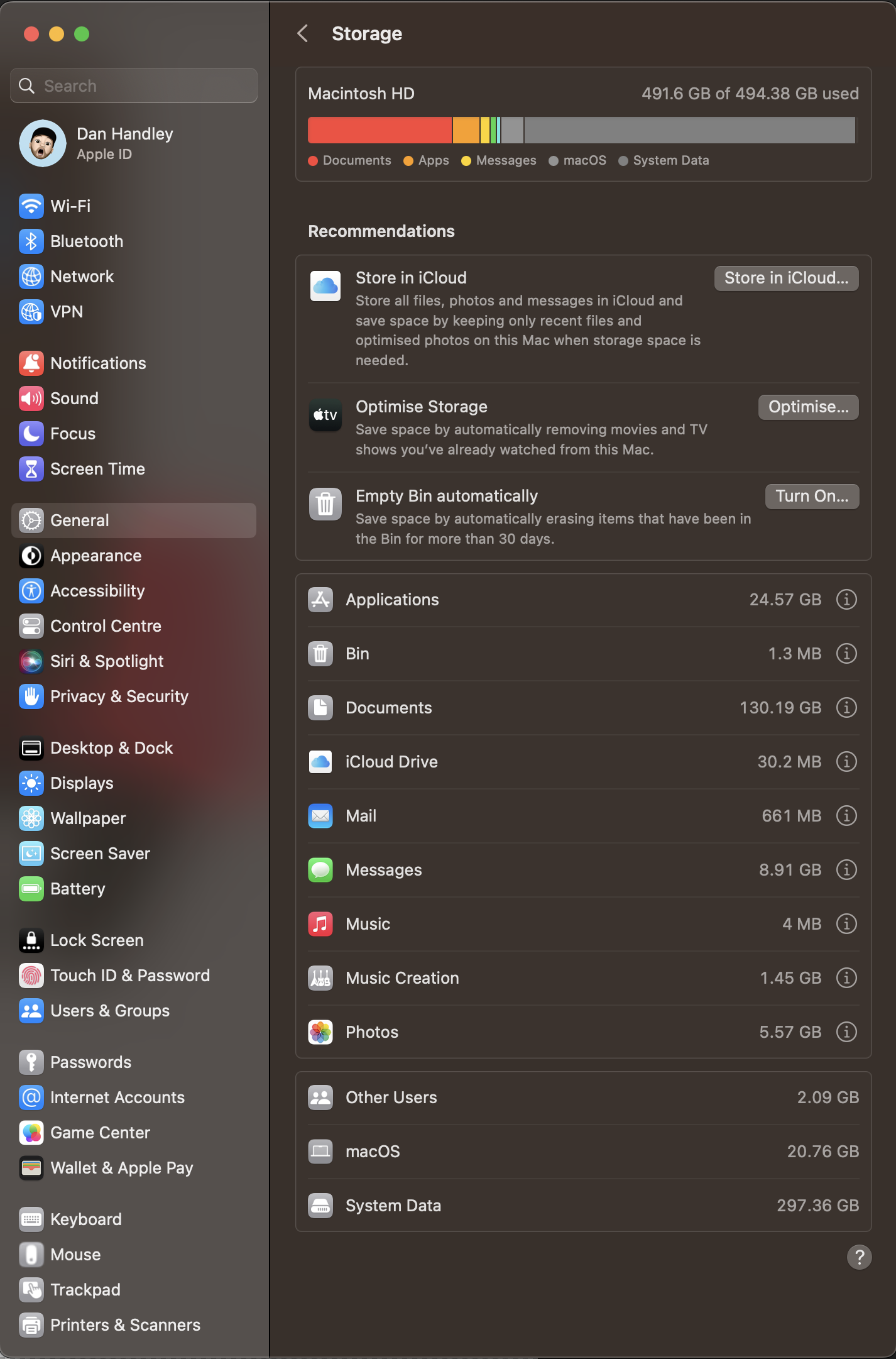Click the "Recommendations" heading
This screenshot has width=896, height=1359.
(x=381, y=231)
